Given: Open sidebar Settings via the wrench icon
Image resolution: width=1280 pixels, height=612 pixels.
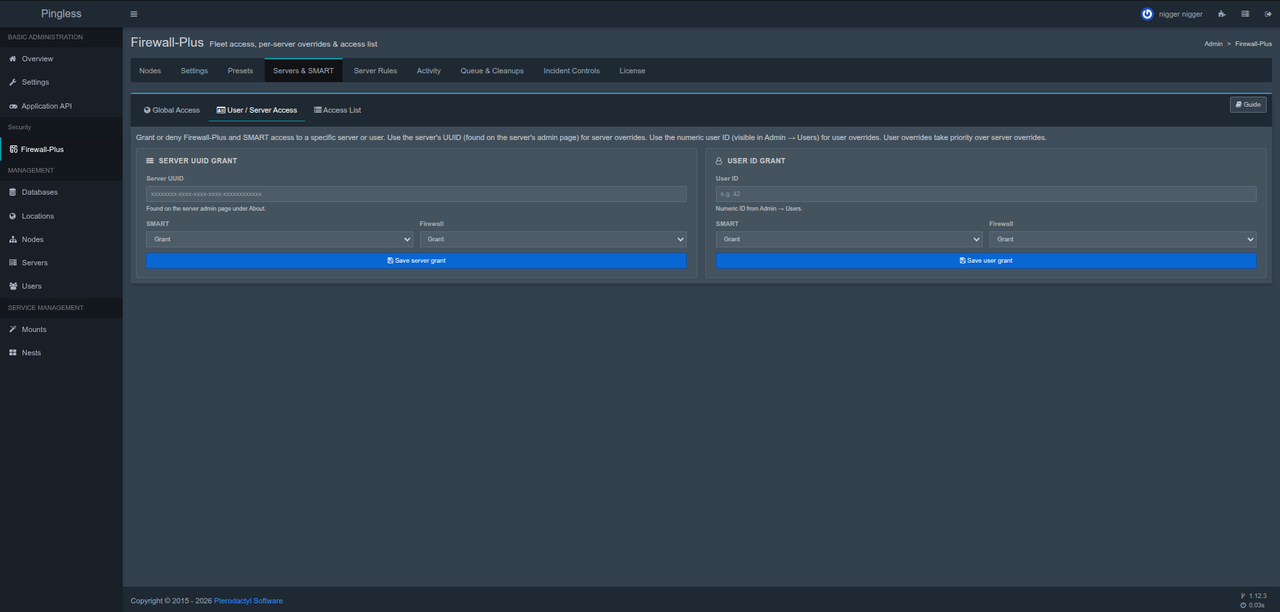Looking at the screenshot, I should coord(13,82).
